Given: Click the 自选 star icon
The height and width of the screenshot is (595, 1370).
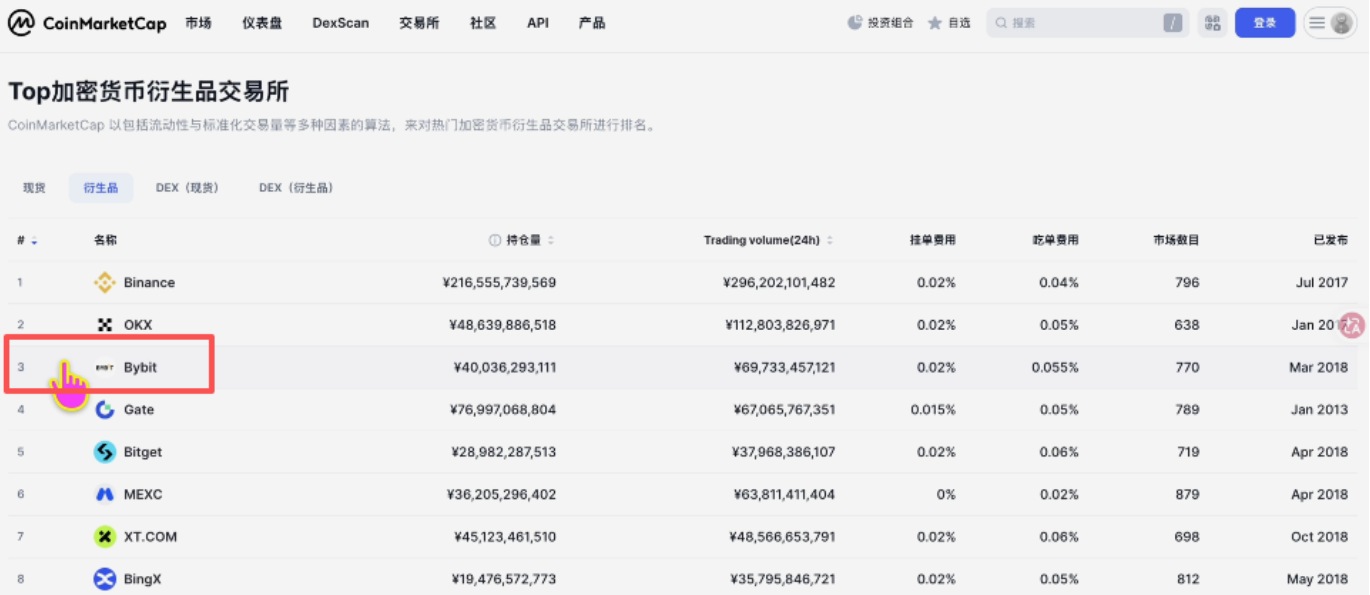Looking at the screenshot, I should coord(935,22).
